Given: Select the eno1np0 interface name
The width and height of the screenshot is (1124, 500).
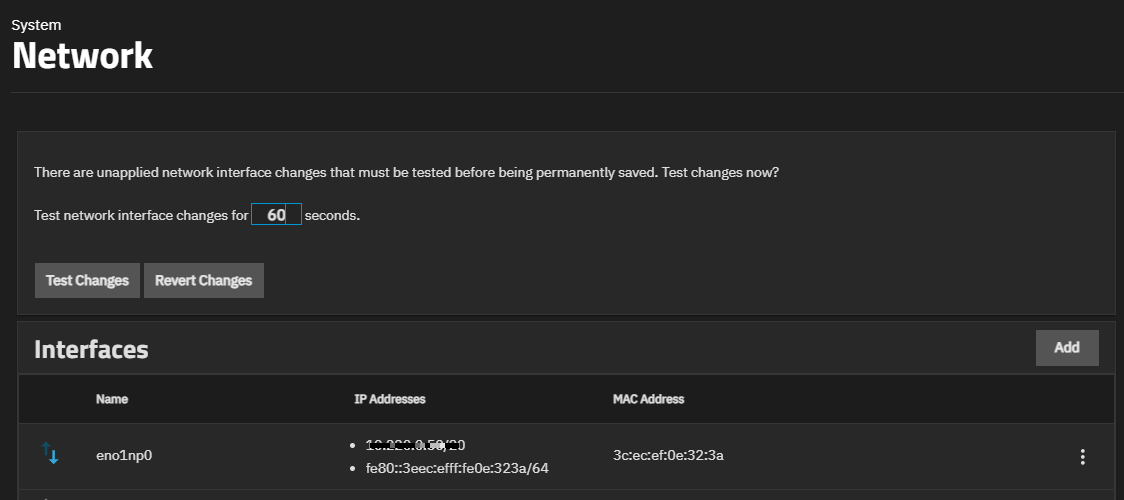Looking at the screenshot, I should tap(124, 456).
